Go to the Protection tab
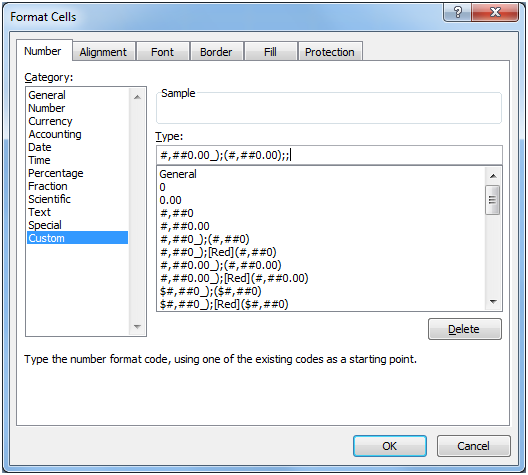The image size is (528, 475). (330, 52)
